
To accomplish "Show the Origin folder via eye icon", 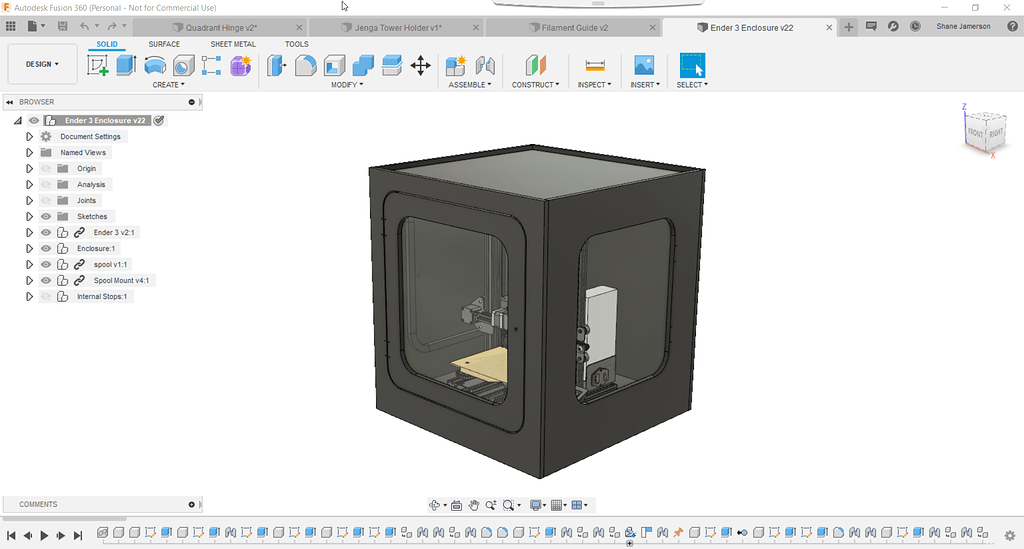I will [45, 169].
